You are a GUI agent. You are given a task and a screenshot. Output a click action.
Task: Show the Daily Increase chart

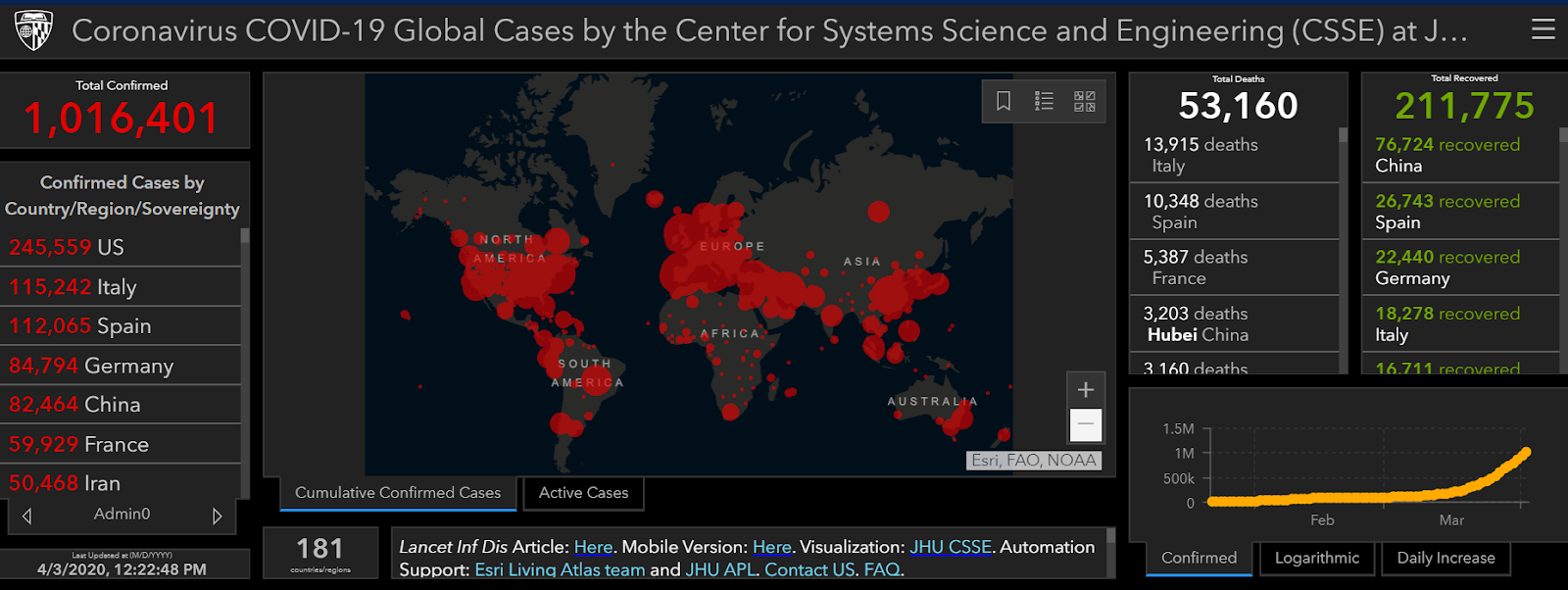pos(1445,558)
